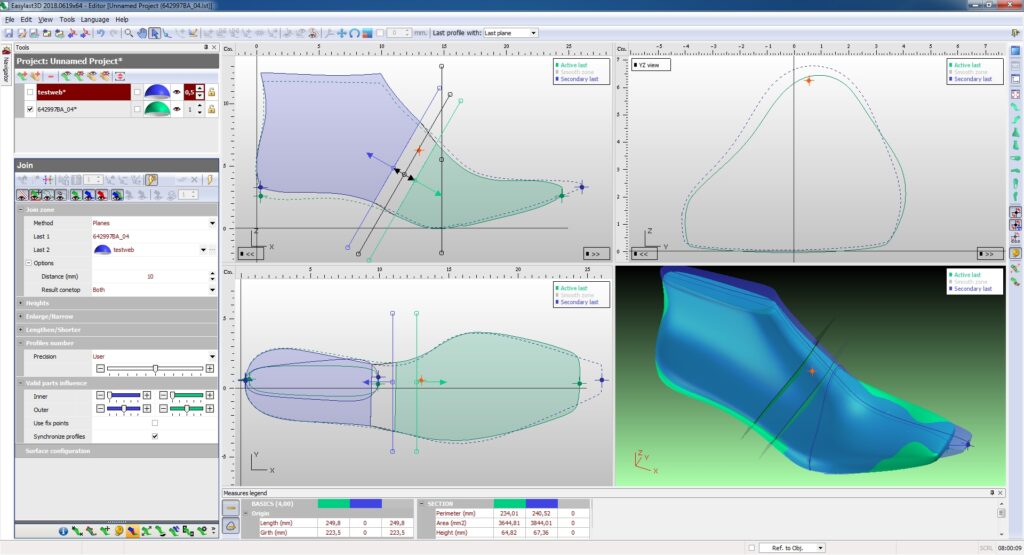Screen dimensions: 1024x555
Task: Open the Method dropdown set to Planes
Action: point(212,223)
